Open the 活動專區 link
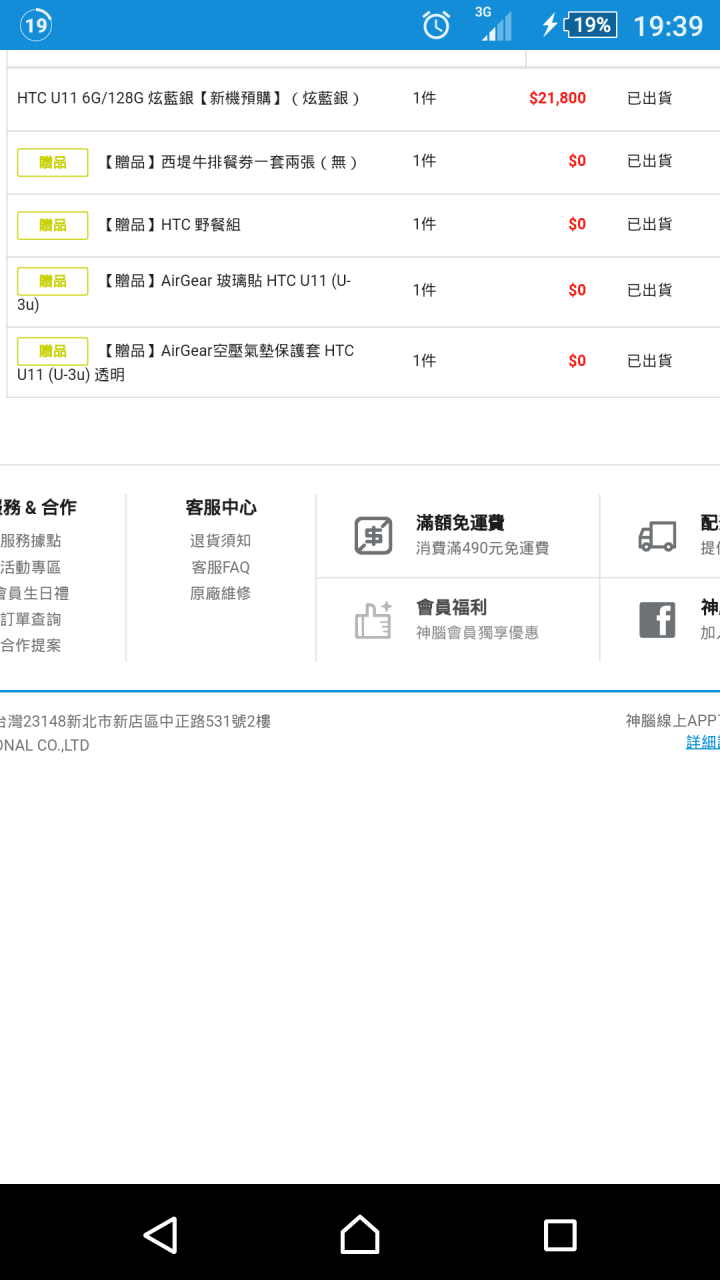 click(30, 567)
